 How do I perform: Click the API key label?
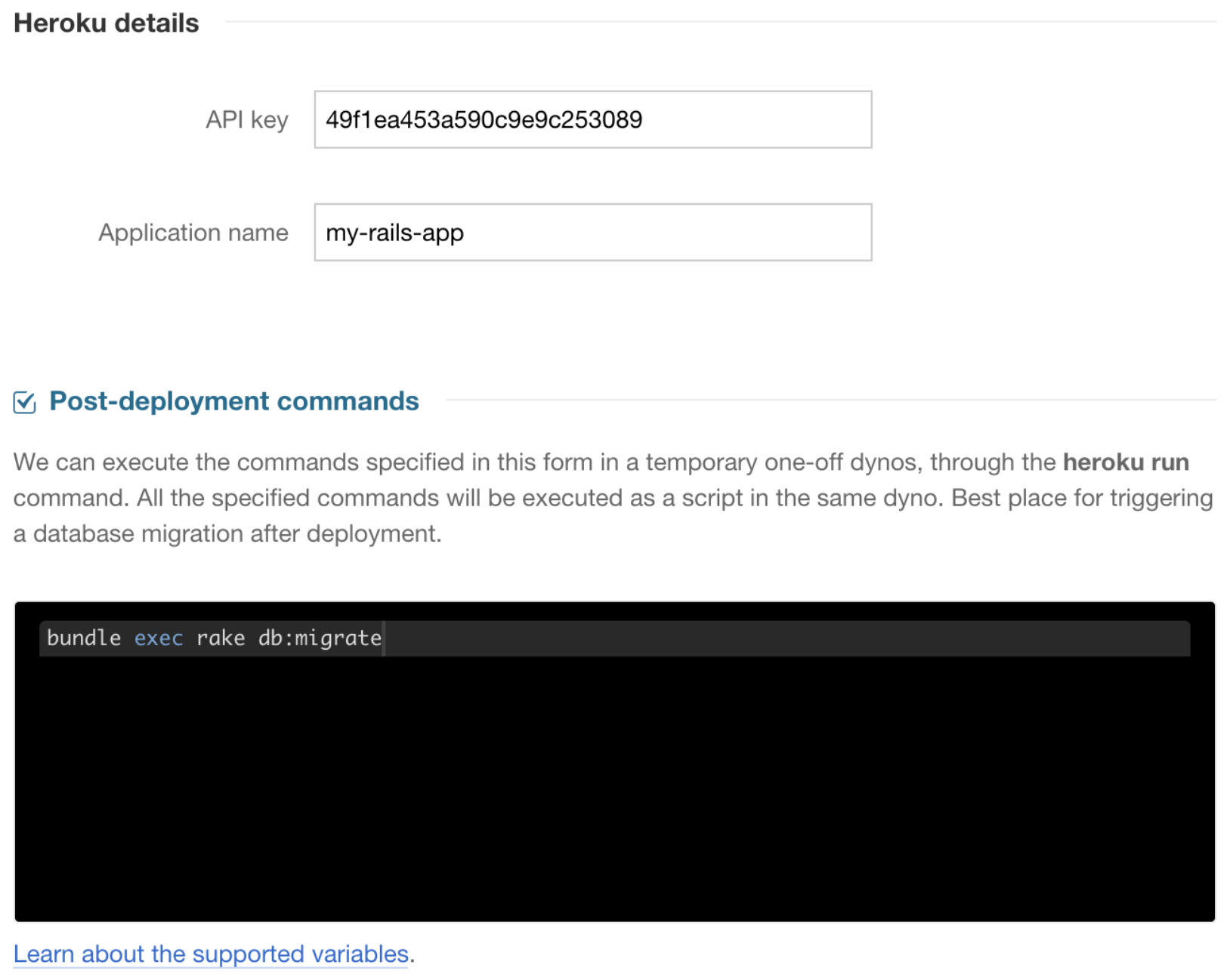246,119
